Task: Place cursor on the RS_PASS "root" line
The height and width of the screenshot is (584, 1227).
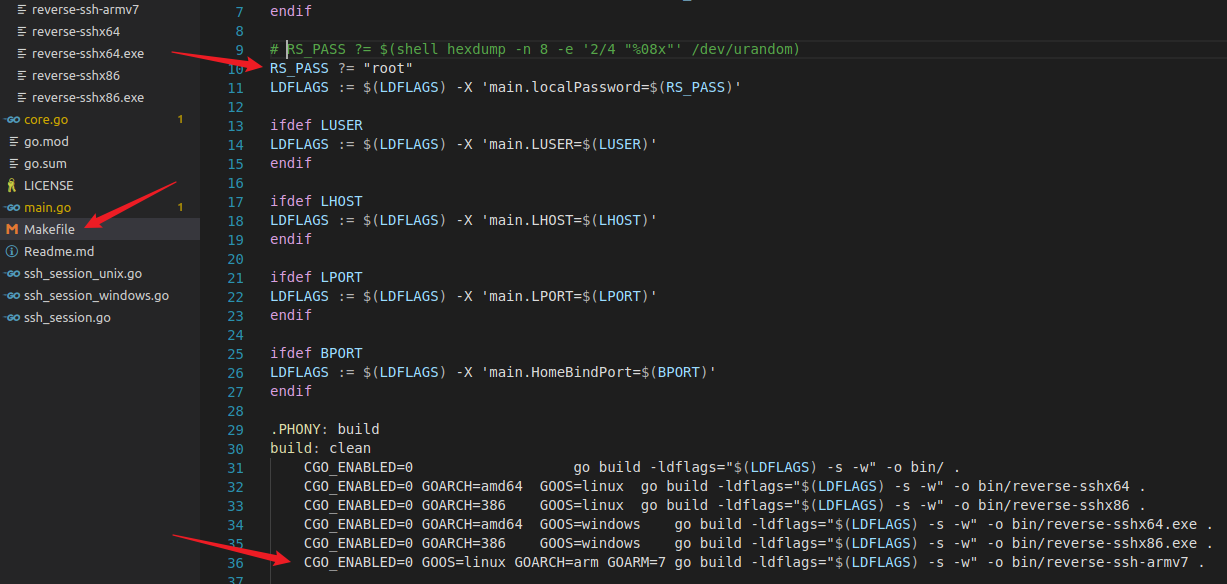Action: tap(341, 68)
